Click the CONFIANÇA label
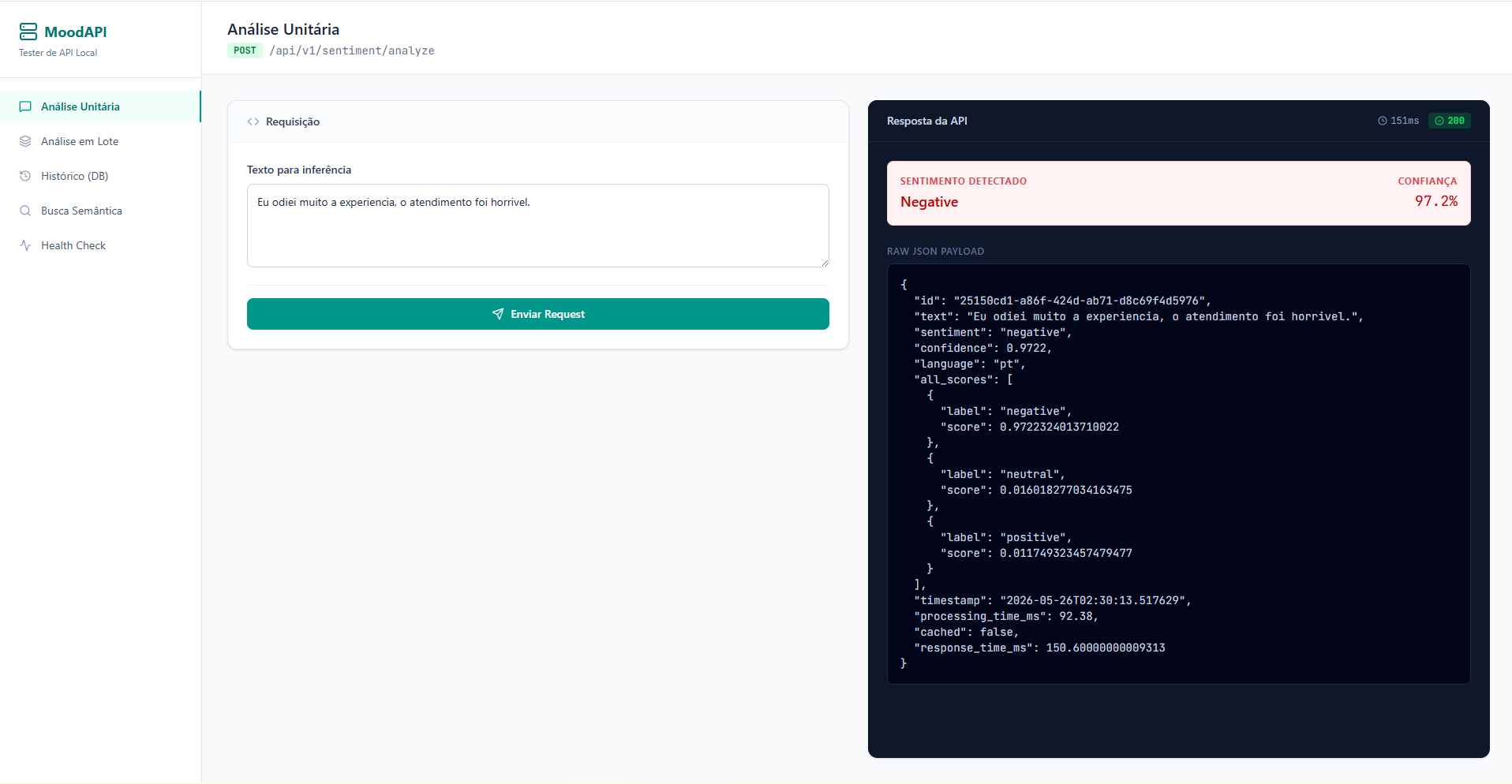This screenshot has width=1512, height=784. point(1428,181)
